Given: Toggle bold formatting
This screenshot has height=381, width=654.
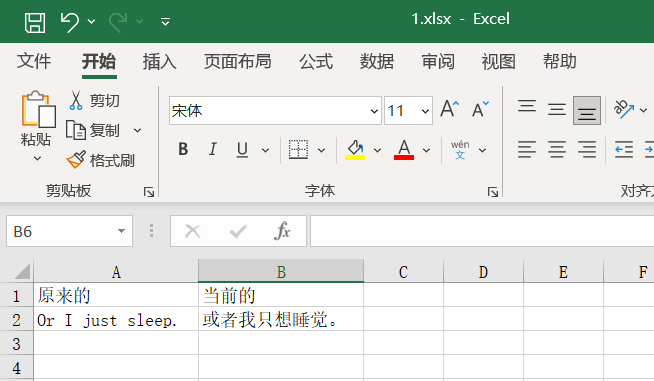Looking at the screenshot, I should (183, 149).
